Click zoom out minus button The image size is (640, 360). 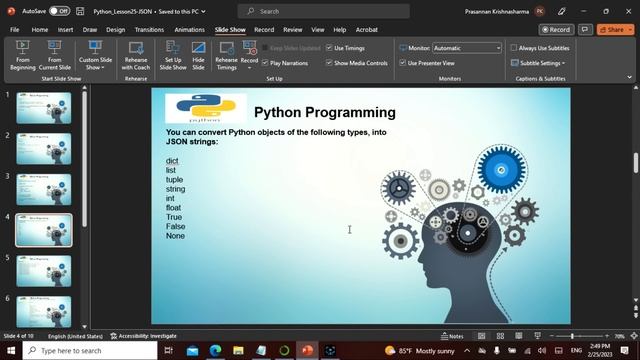pyautogui.click(x=552, y=336)
